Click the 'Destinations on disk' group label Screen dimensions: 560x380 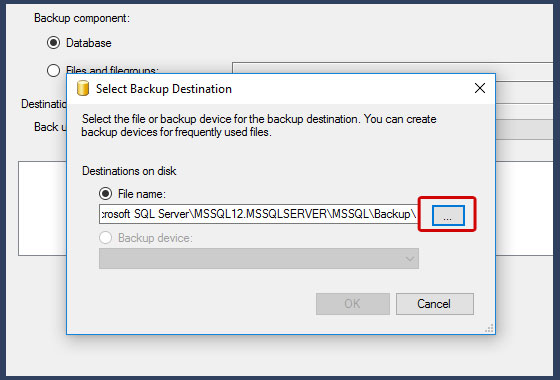(129, 171)
